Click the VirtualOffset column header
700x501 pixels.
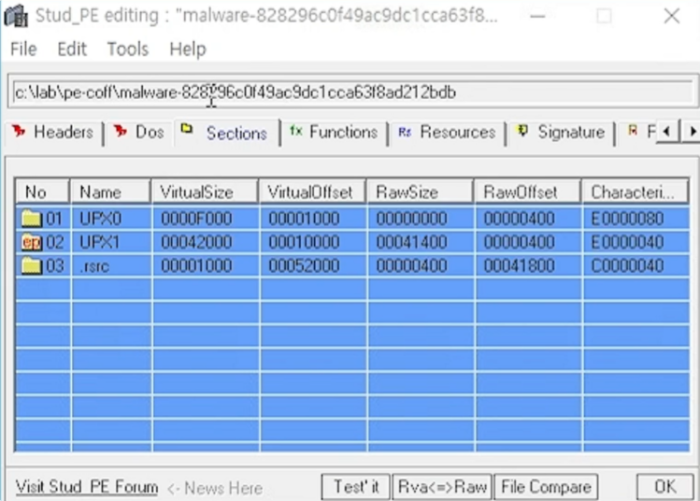click(x=312, y=192)
